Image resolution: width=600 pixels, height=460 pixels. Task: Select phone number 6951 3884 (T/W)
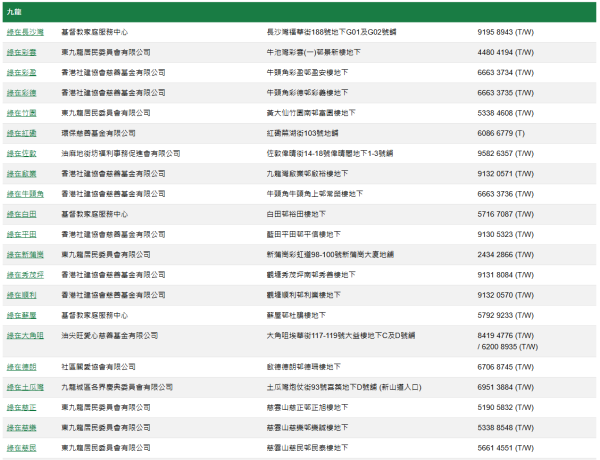pyautogui.click(x=505, y=388)
